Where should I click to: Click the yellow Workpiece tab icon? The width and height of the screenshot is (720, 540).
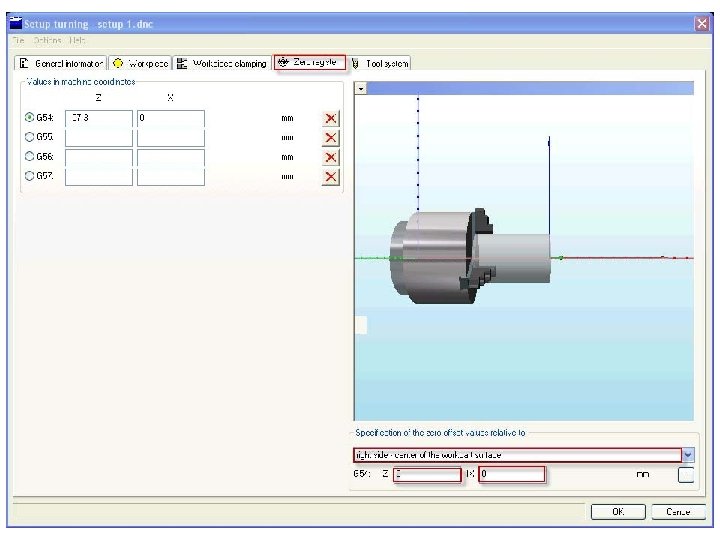[118, 63]
